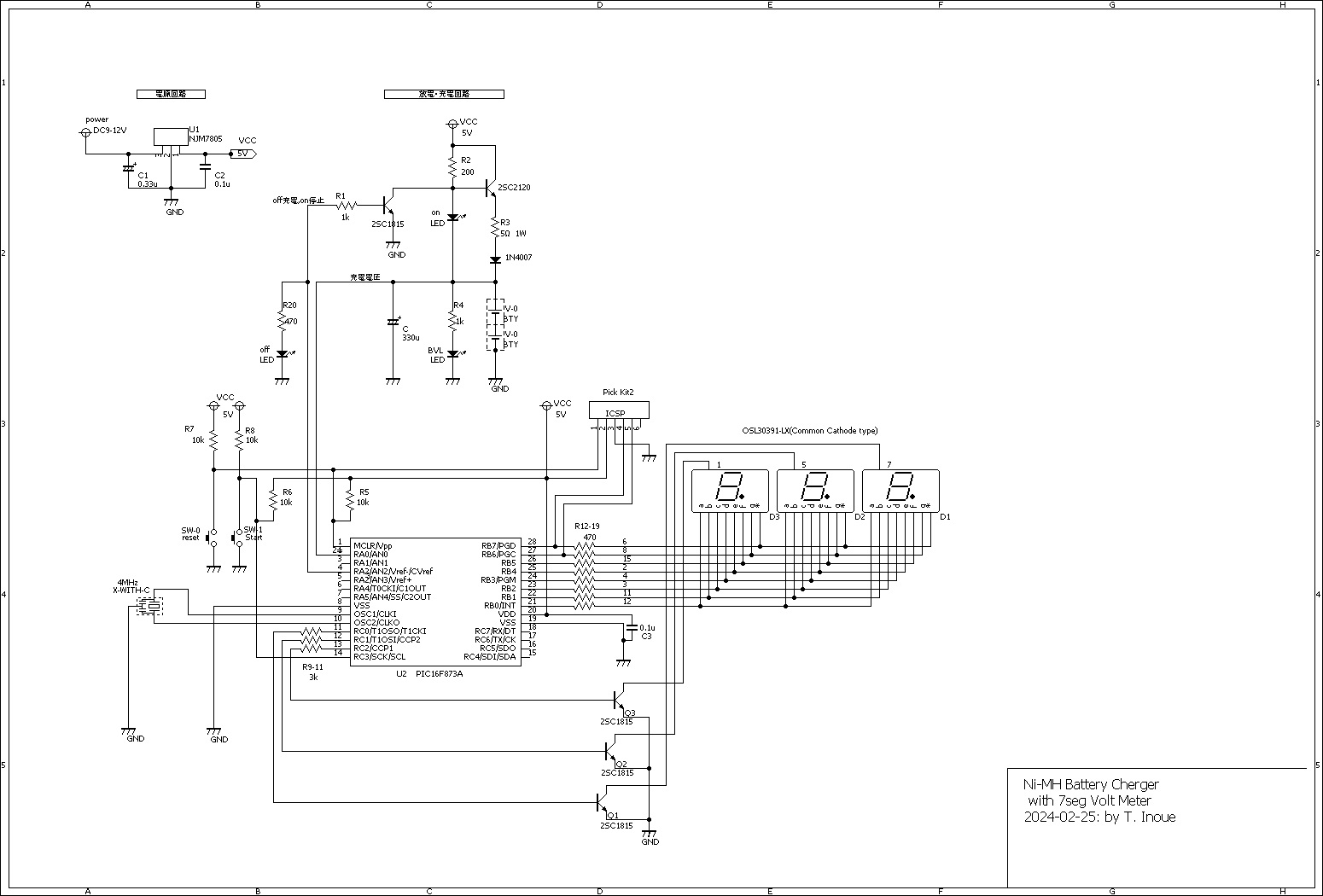
Task: Click the RA4/T0CKI/C1OUT pin label
Action: click(389, 588)
